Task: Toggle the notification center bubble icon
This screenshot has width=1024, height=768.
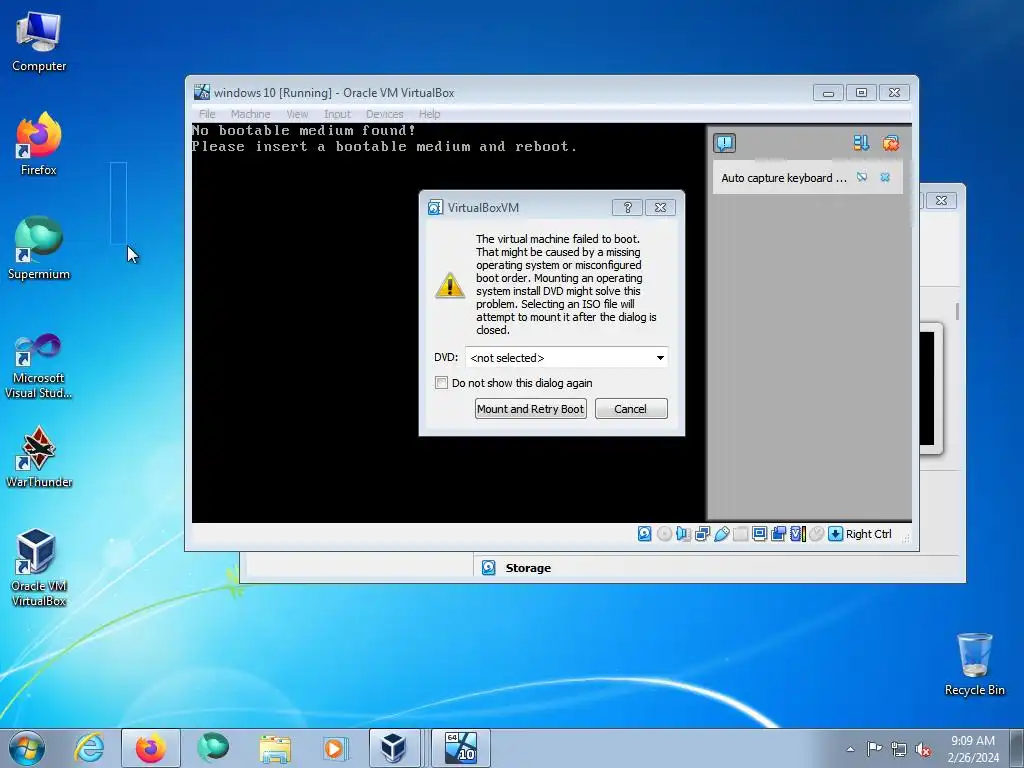Action: click(725, 143)
